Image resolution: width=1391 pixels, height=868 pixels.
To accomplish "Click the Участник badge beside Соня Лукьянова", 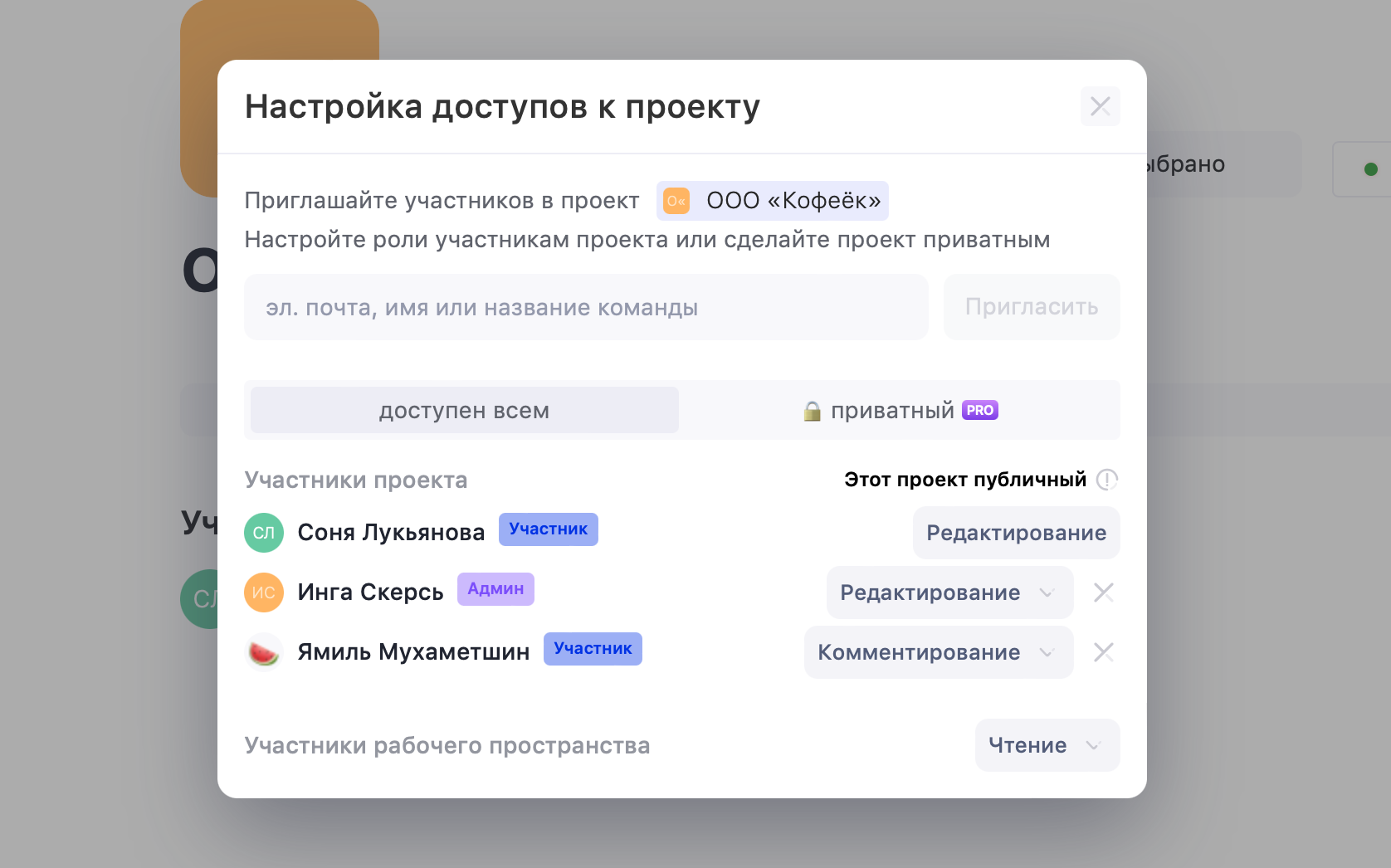I will coord(549,529).
